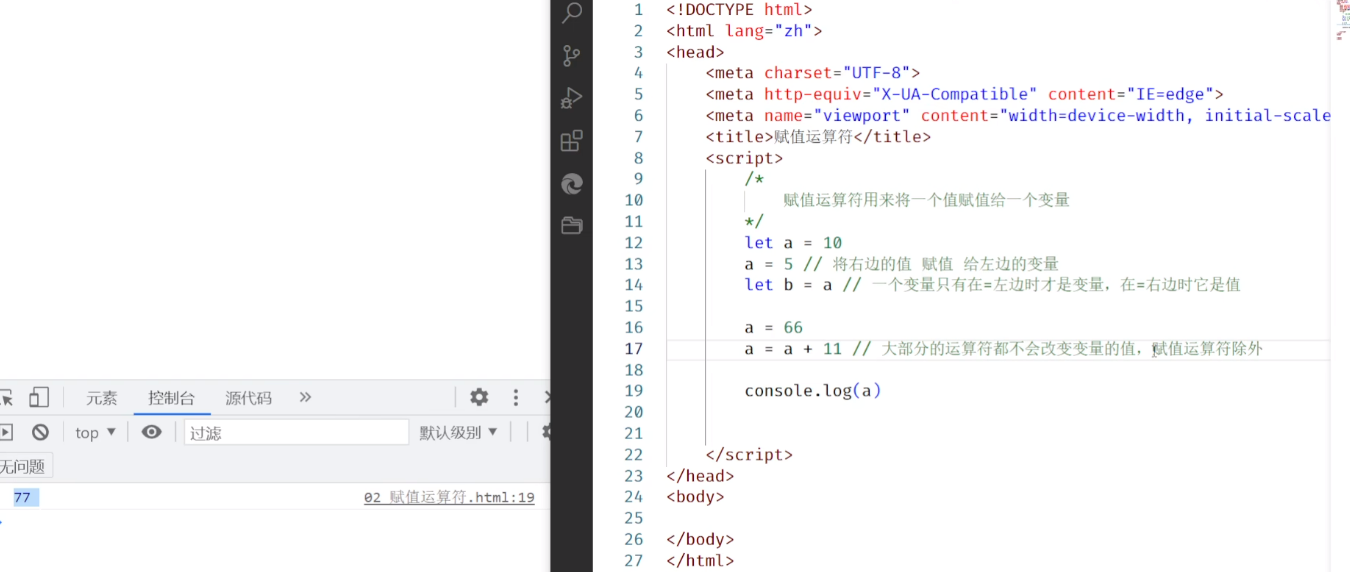The image size is (1350, 572).
Task: Click the closing </html> tag line
Action: click(700, 561)
